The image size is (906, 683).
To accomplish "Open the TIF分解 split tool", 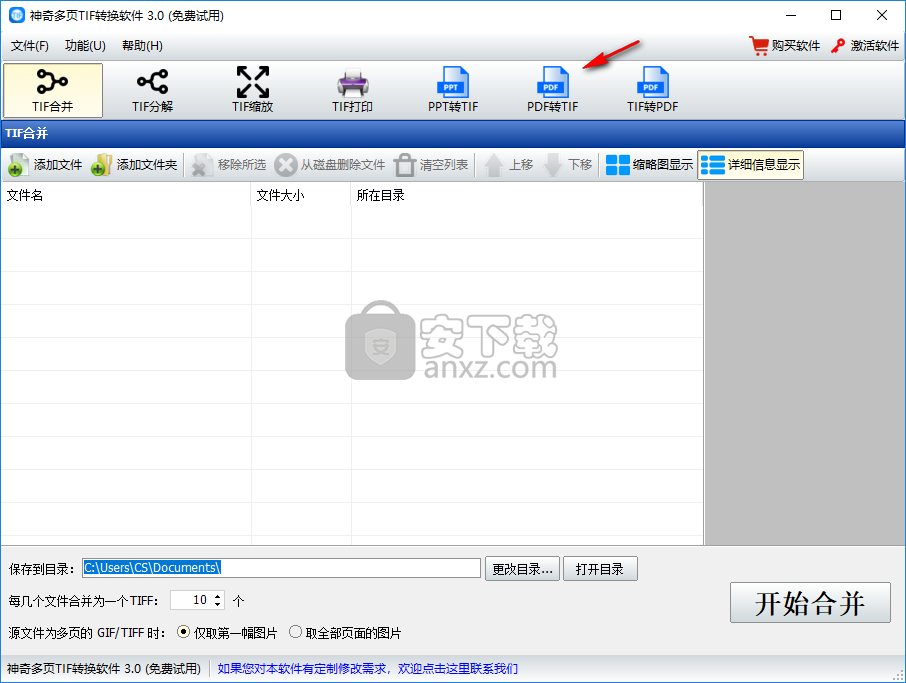I will click(153, 91).
